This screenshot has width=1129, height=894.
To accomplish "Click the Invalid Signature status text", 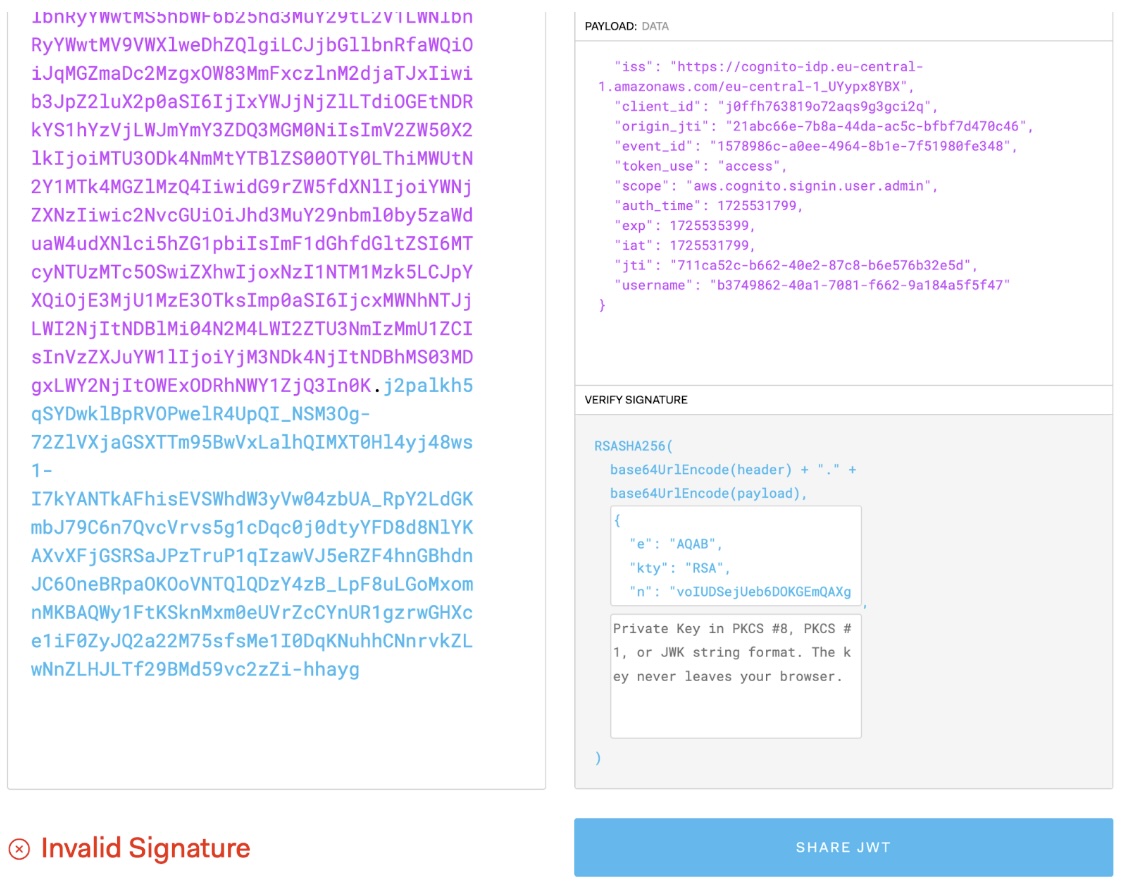I will [x=145, y=848].
